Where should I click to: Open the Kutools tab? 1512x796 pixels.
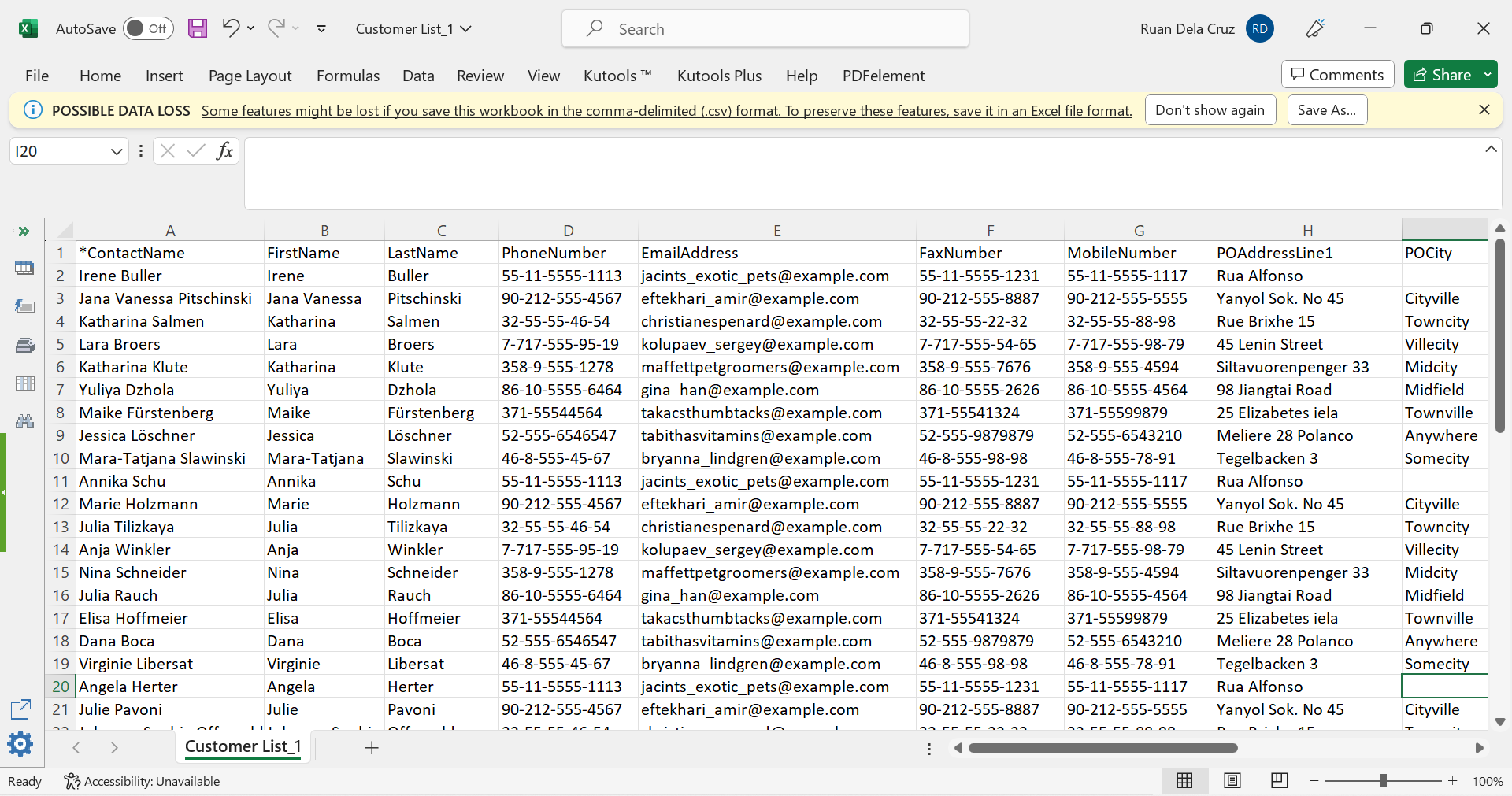tap(617, 76)
